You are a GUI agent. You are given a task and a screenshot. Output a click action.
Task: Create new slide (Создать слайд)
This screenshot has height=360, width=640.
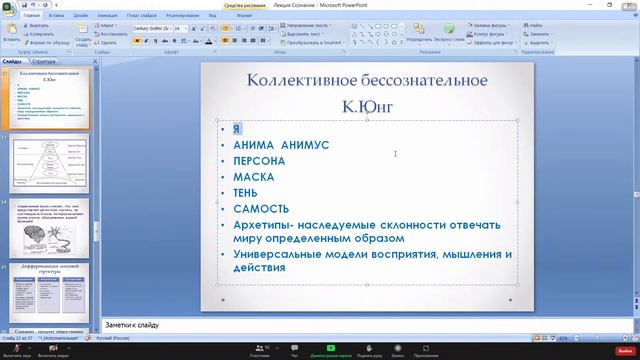click(83, 35)
